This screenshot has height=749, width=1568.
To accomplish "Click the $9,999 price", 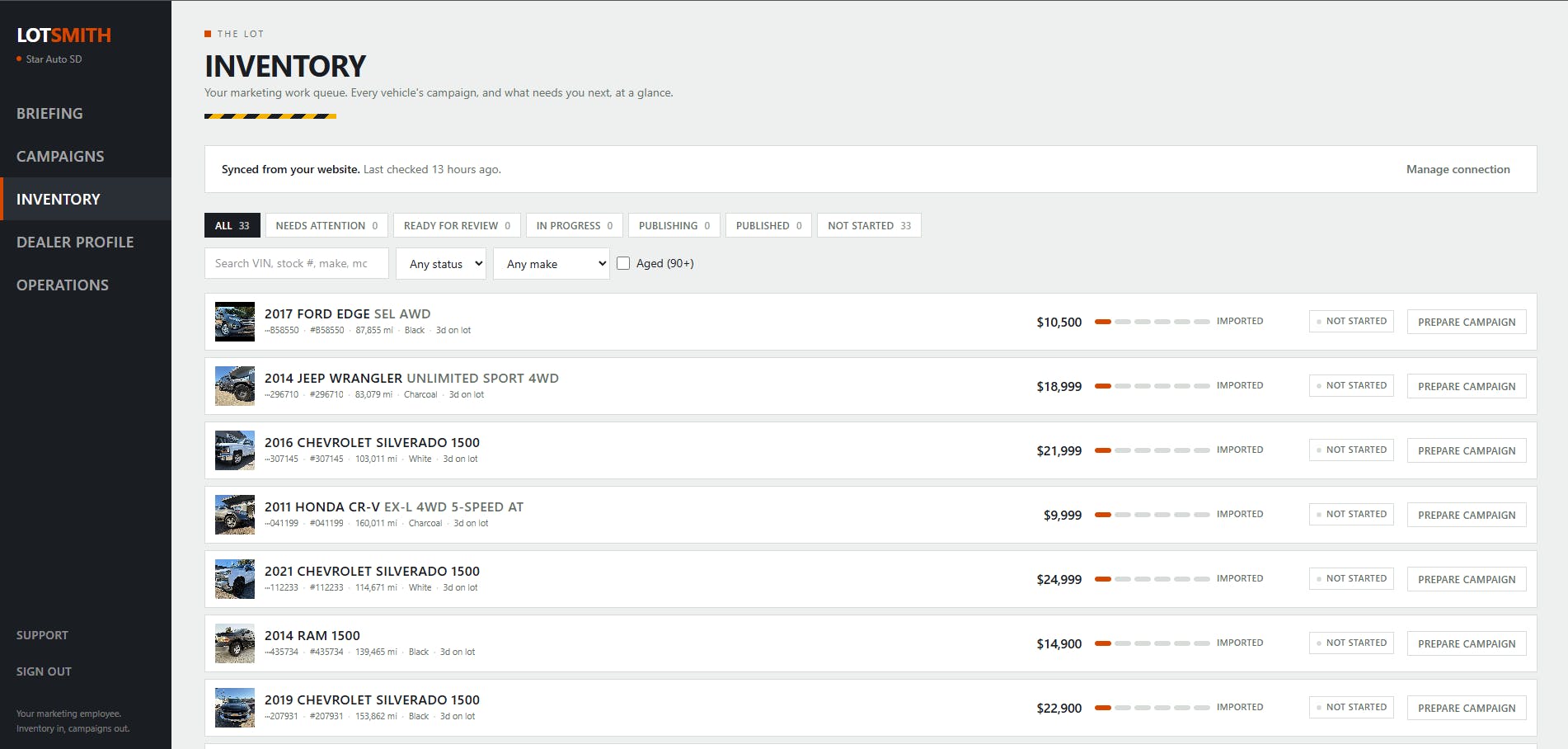I will point(1063,515).
